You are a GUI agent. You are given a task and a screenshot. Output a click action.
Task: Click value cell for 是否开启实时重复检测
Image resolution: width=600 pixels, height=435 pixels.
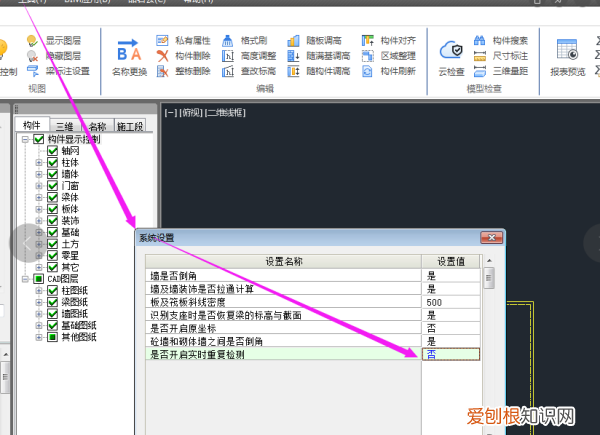[451, 354]
